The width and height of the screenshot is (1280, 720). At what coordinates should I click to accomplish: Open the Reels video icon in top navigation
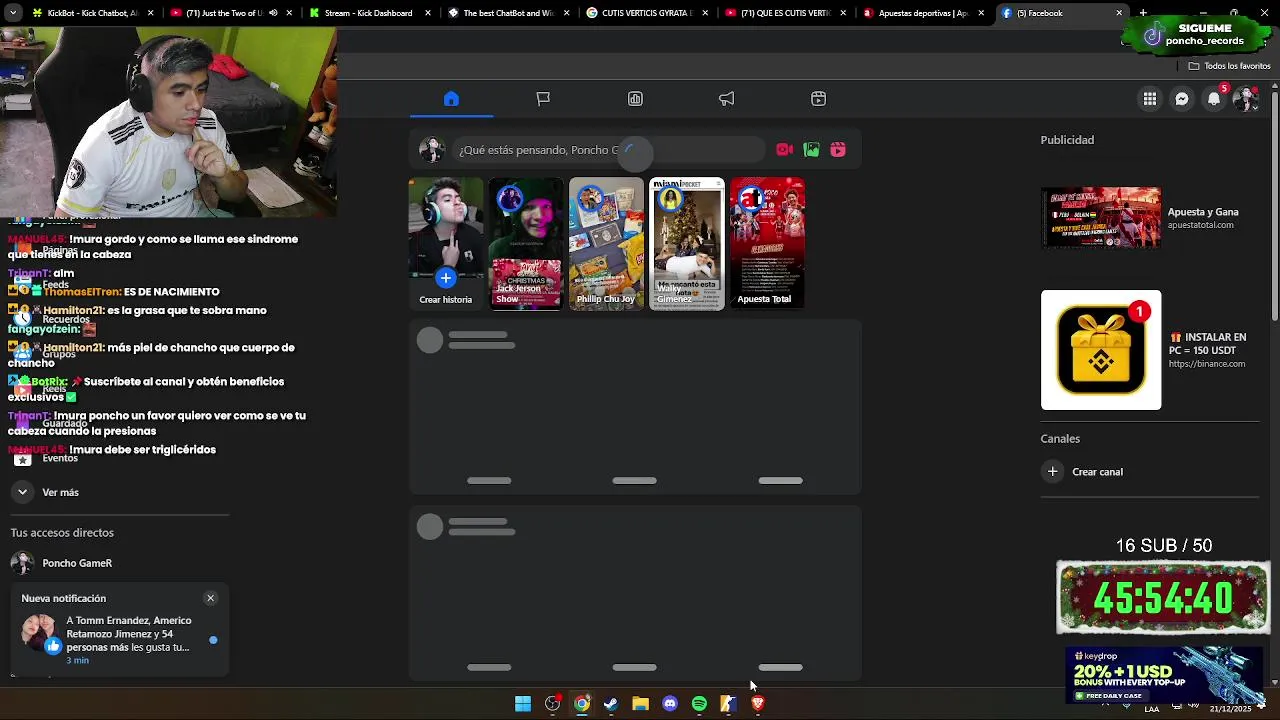tap(818, 99)
